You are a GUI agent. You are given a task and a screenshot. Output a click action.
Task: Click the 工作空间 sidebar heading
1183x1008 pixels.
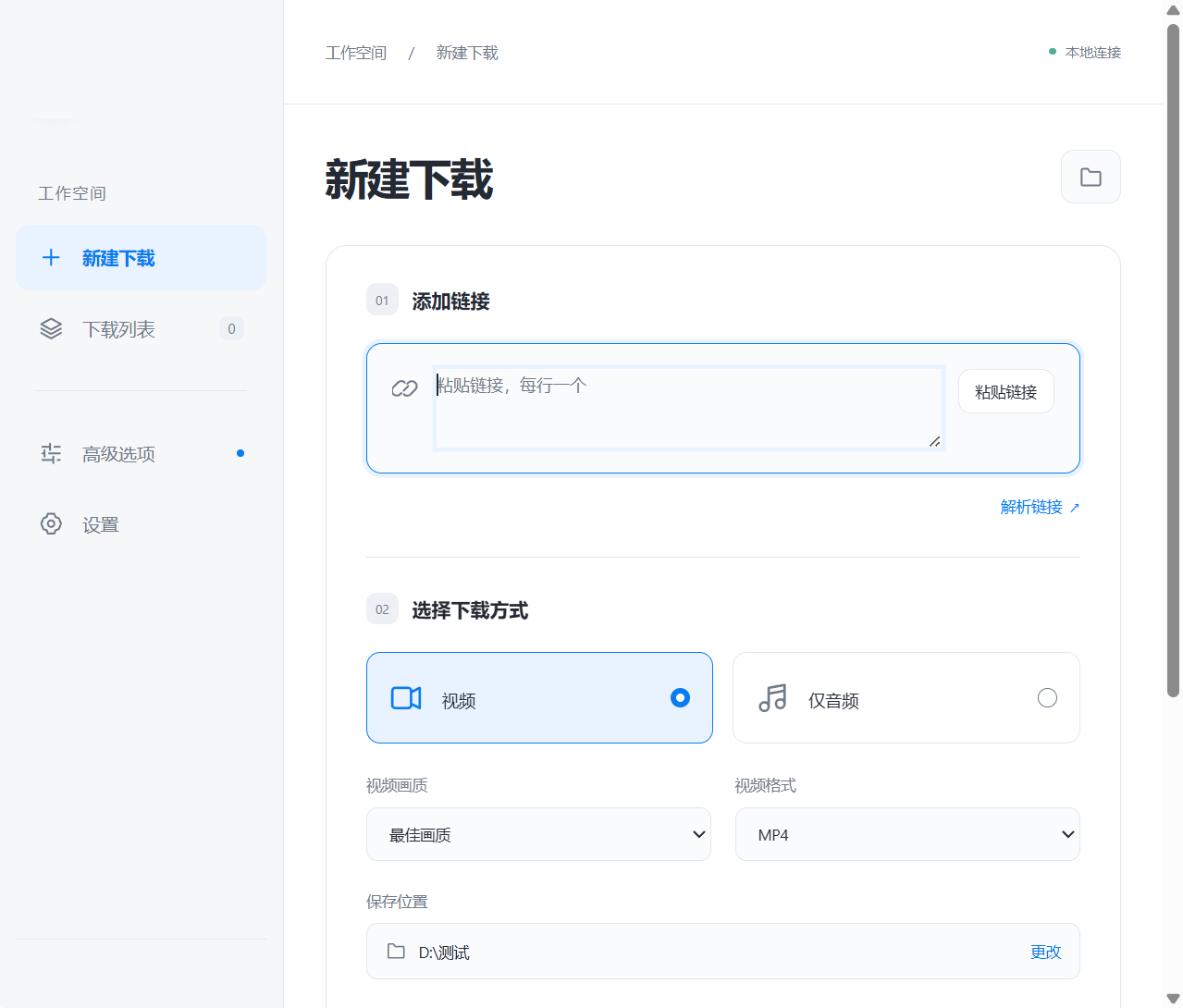click(72, 193)
